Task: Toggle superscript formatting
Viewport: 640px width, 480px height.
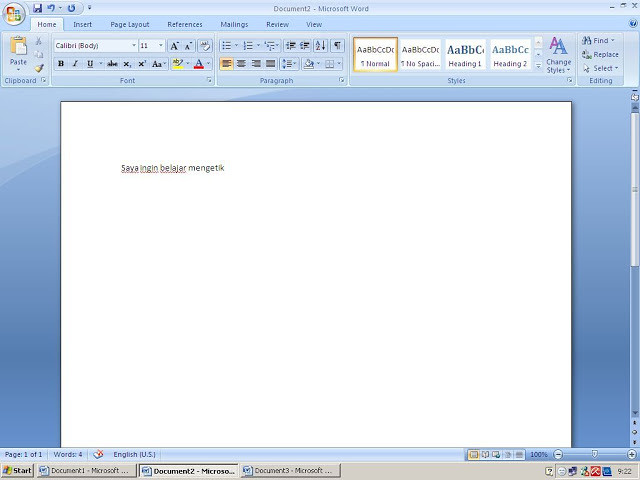Action: click(142, 64)
